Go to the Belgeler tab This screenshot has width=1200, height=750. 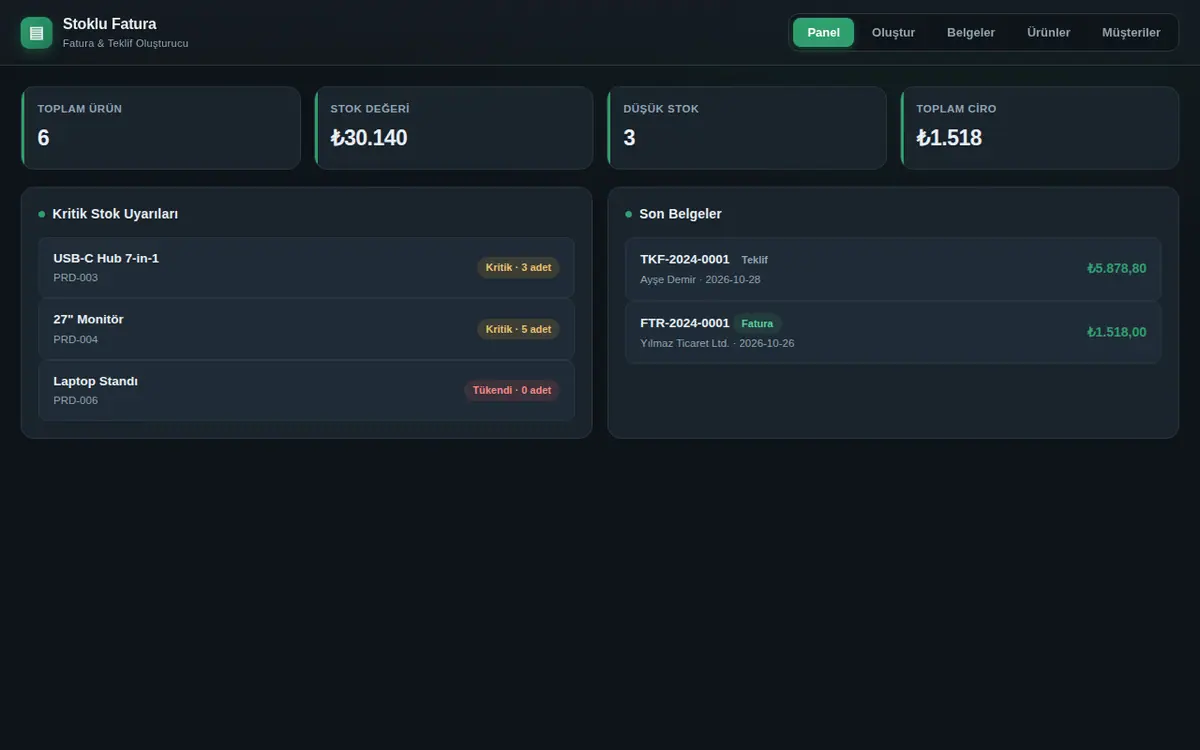coord(971,32)
